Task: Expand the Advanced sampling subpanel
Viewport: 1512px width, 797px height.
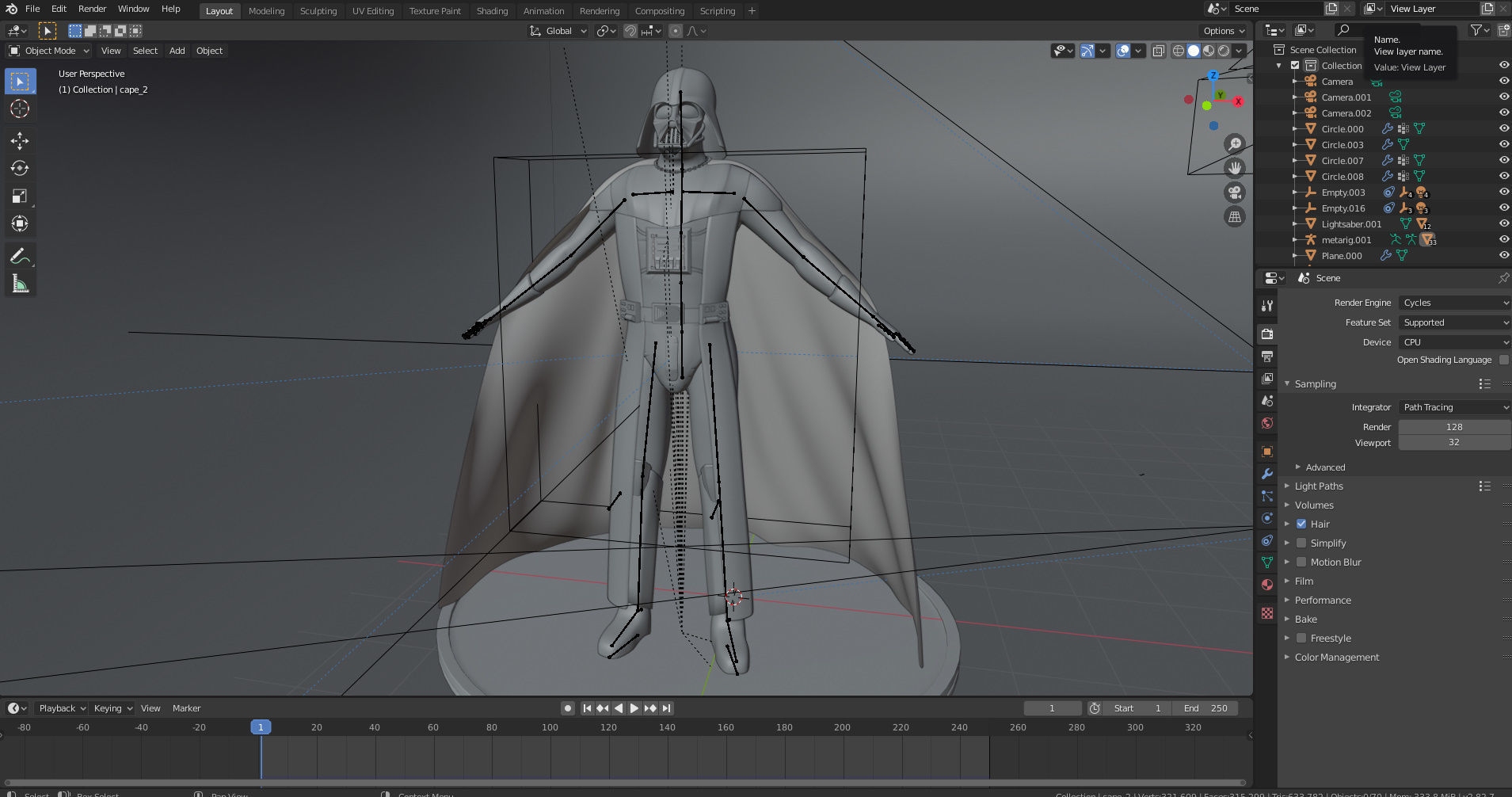Action: tap(1325, 467)
